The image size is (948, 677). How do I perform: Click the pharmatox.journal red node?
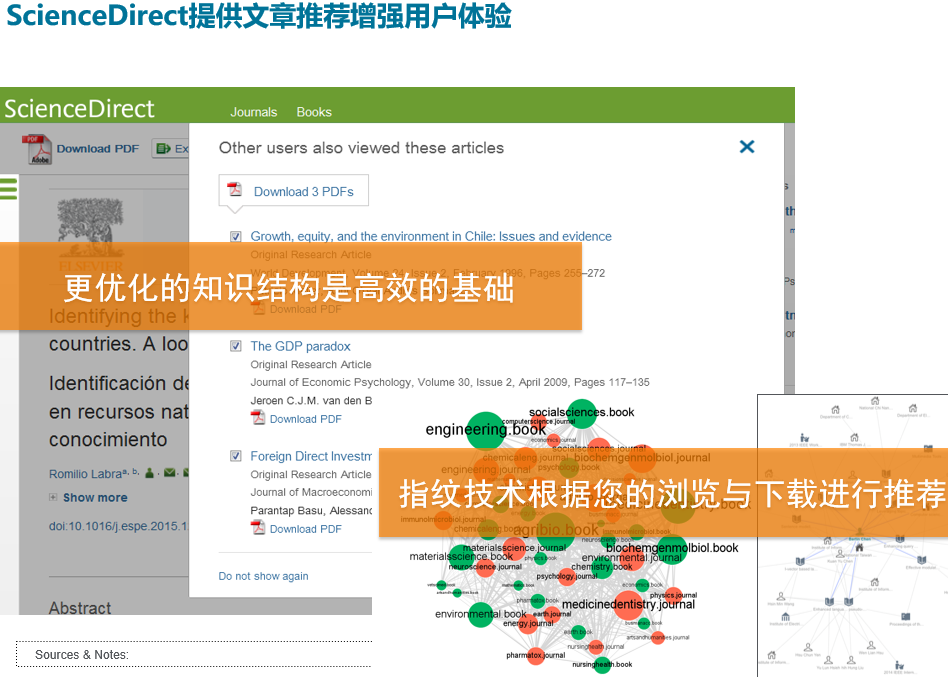536,656
